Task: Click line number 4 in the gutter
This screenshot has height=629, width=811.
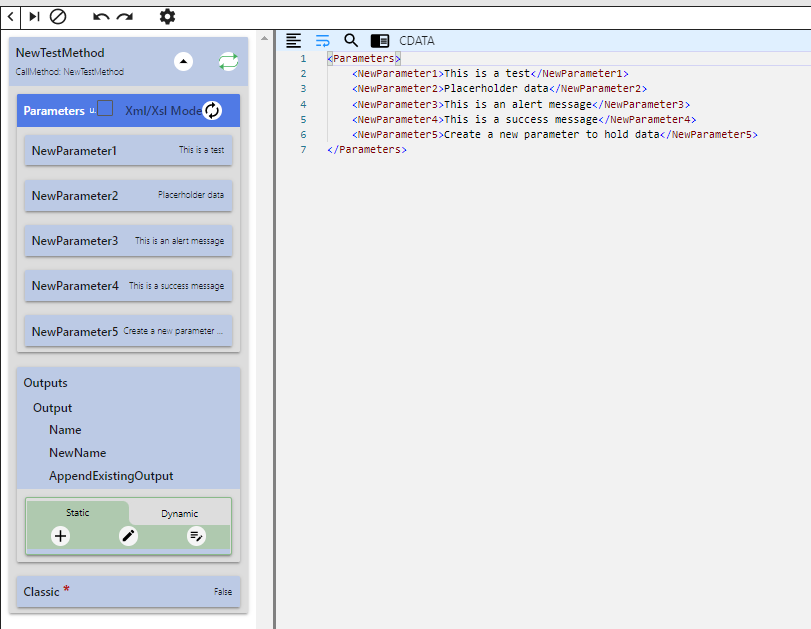Action: (x=303, y=104)
